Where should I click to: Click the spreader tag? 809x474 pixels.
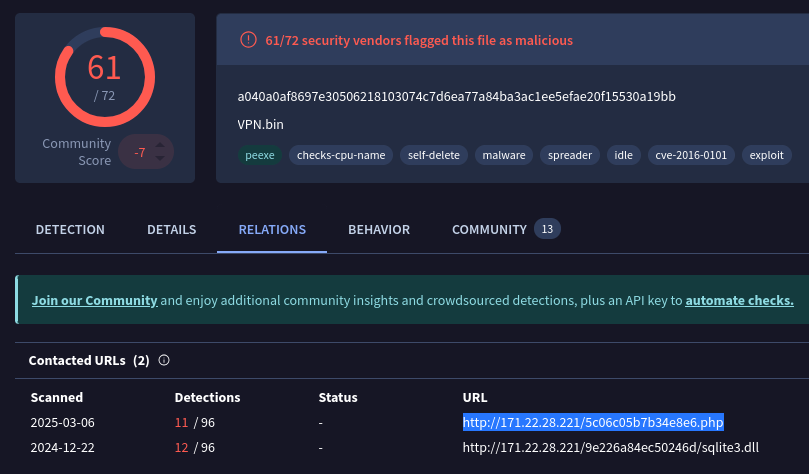[570, 155]
